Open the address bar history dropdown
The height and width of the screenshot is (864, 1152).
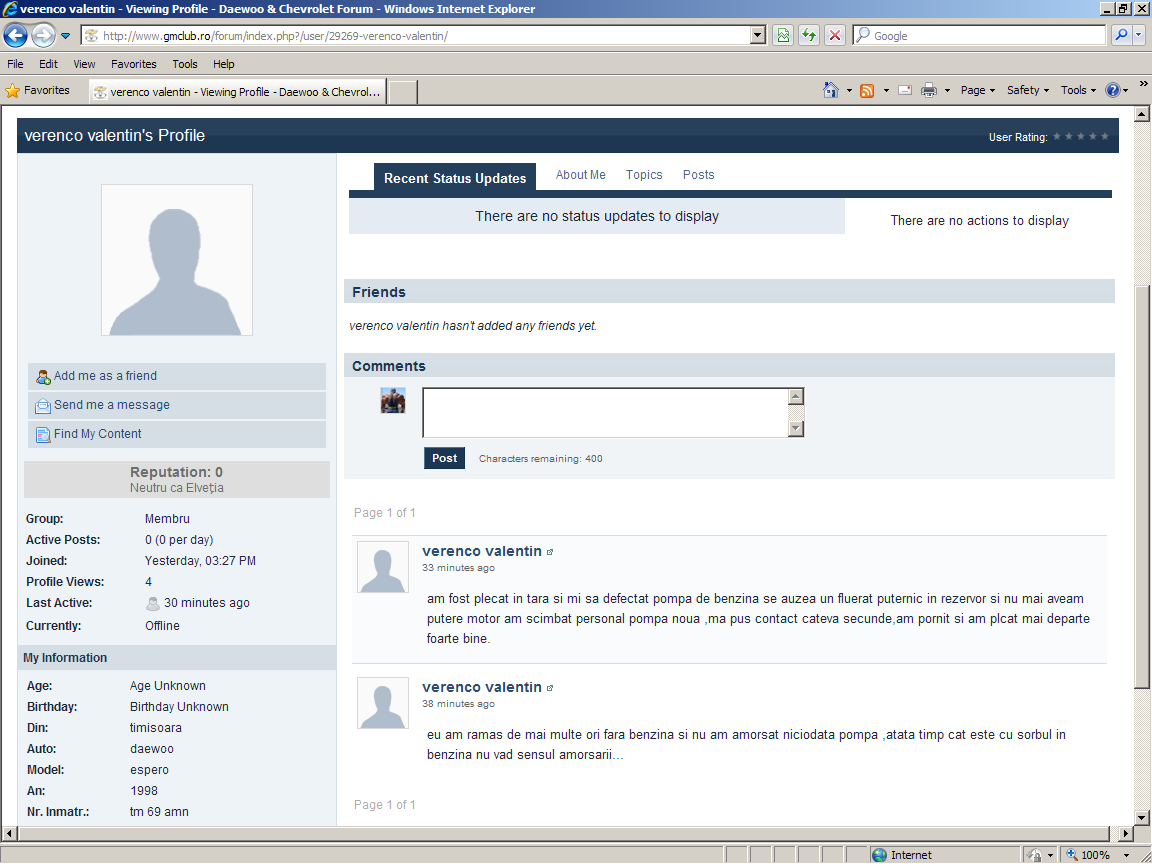tap(758, 36)
